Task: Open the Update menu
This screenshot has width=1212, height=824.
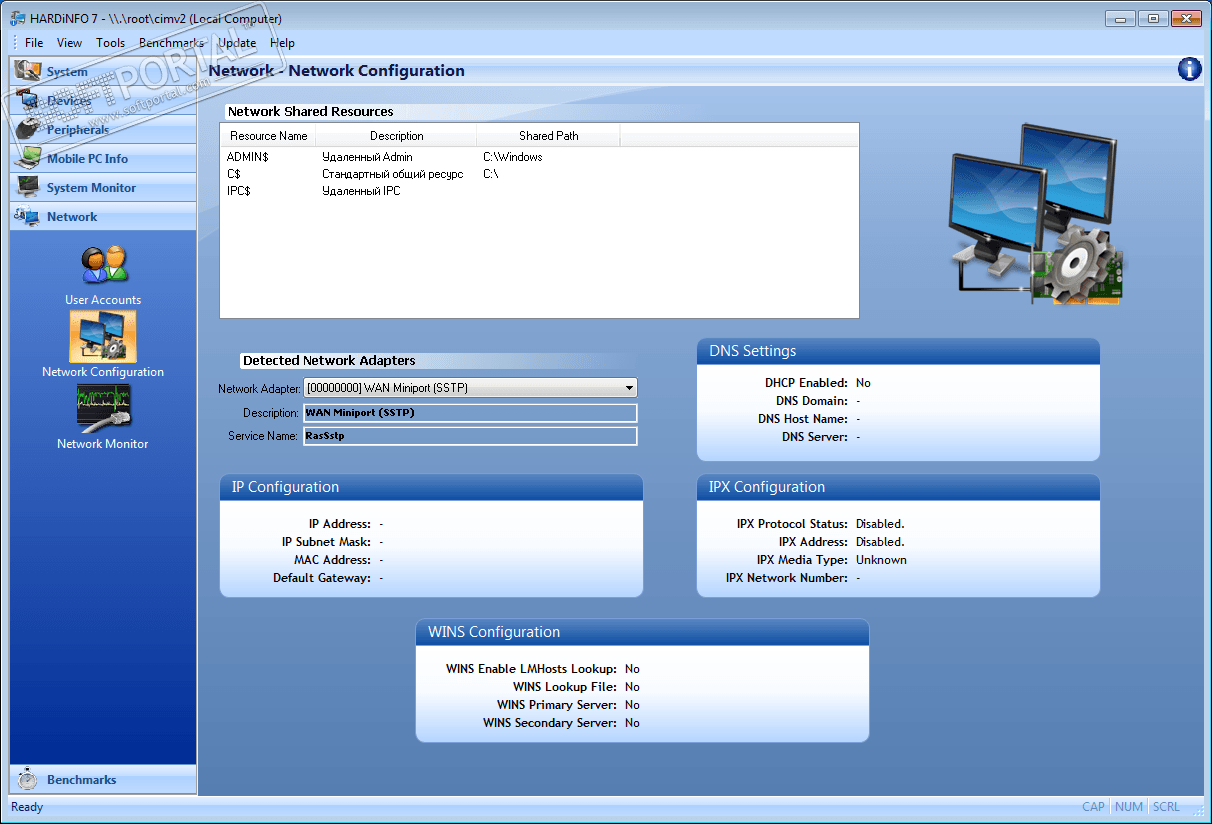Action: point(237,43)
